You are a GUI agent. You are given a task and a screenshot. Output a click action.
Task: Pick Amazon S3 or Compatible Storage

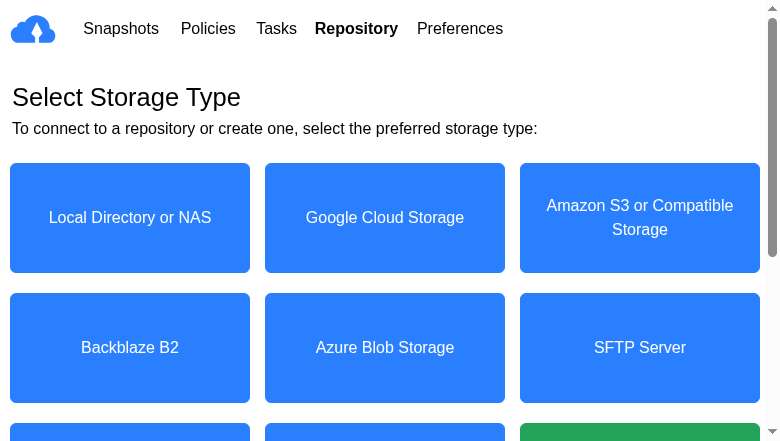point(640,218)
